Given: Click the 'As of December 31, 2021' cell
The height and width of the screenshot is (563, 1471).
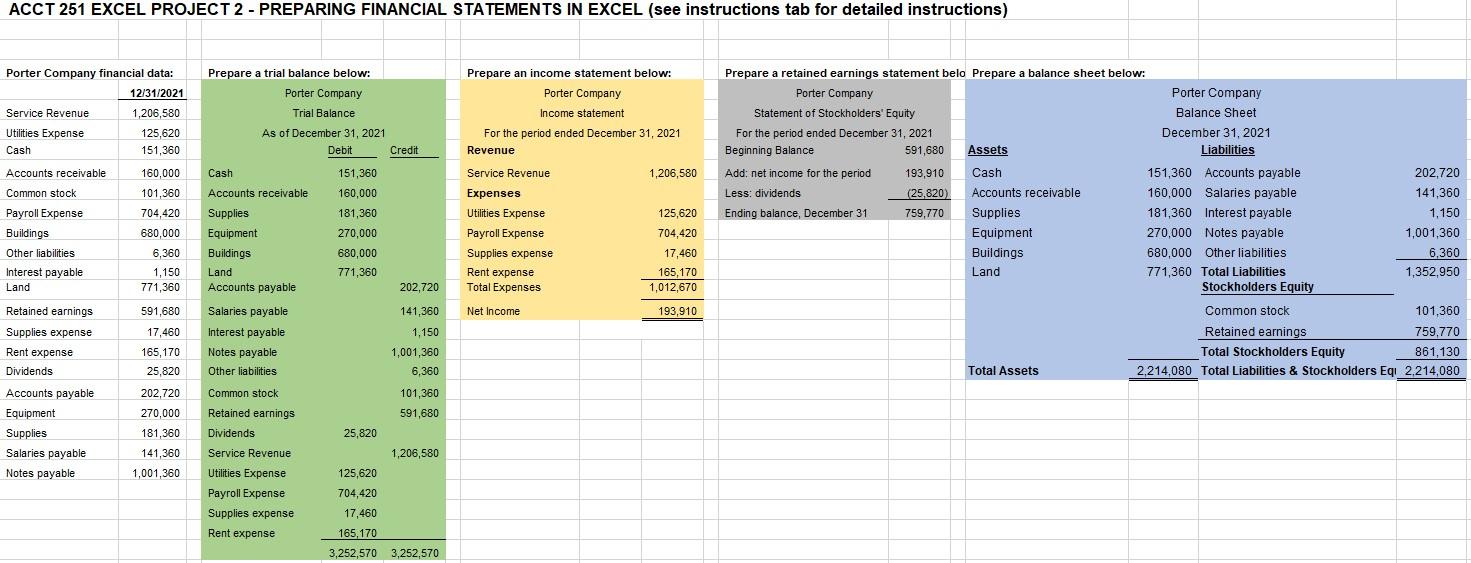Looking at the screenshot, I should coord(323,133).
